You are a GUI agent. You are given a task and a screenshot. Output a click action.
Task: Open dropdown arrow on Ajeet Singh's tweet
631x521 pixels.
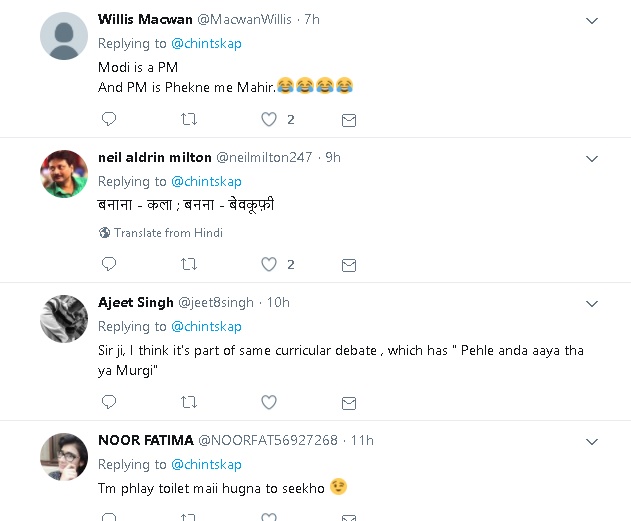pos(591,303)
